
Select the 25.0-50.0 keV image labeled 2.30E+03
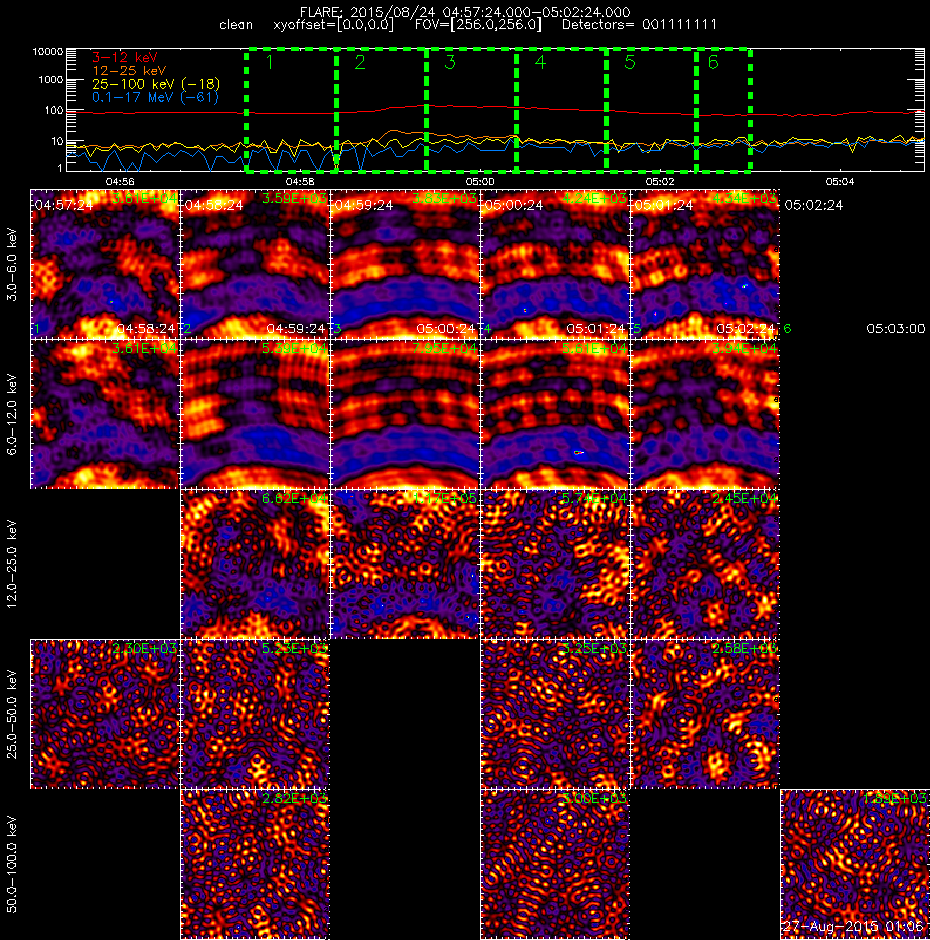tap(105, 713)
